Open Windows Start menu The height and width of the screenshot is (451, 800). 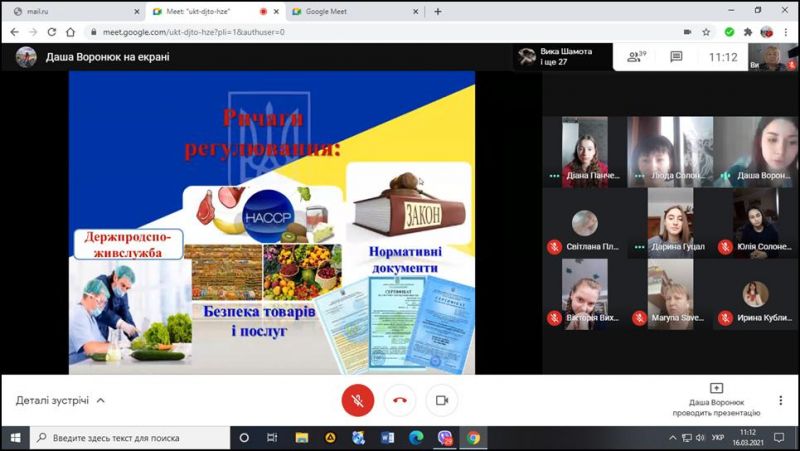point(15,438)
